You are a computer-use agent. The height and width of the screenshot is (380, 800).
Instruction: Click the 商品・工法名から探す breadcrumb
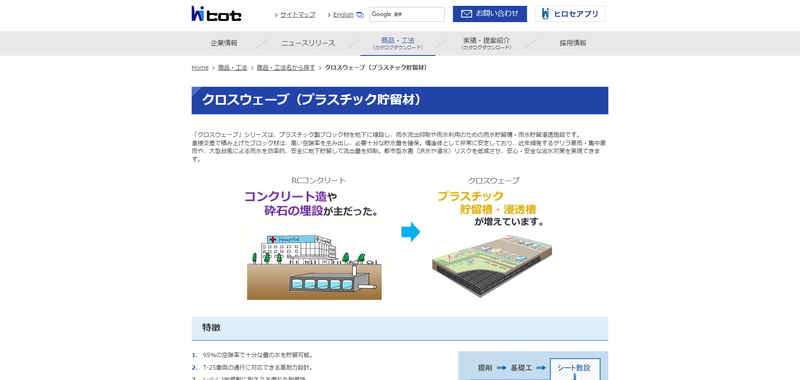[286, 67]
